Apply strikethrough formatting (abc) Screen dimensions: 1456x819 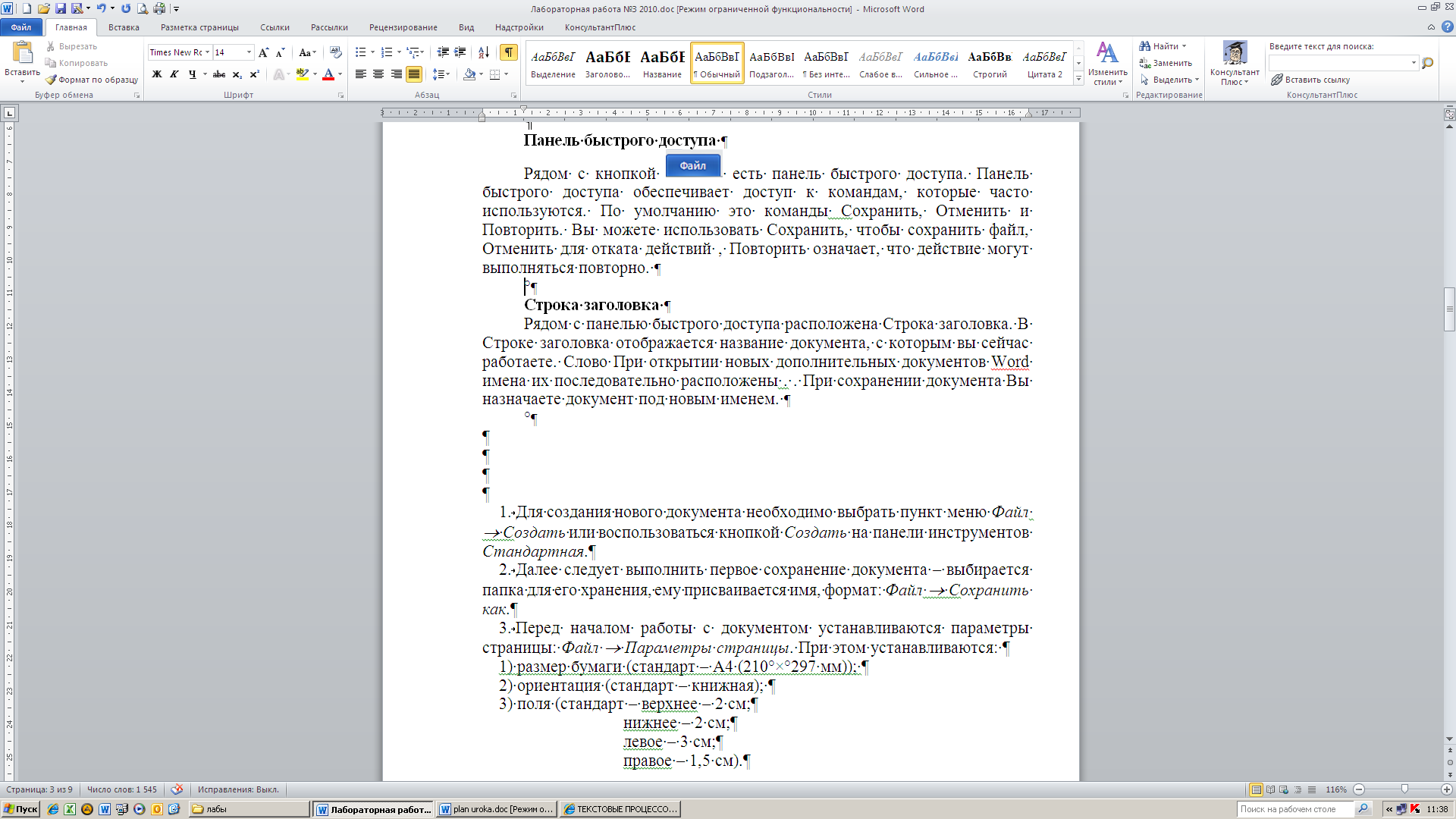[x=219, y=74]
